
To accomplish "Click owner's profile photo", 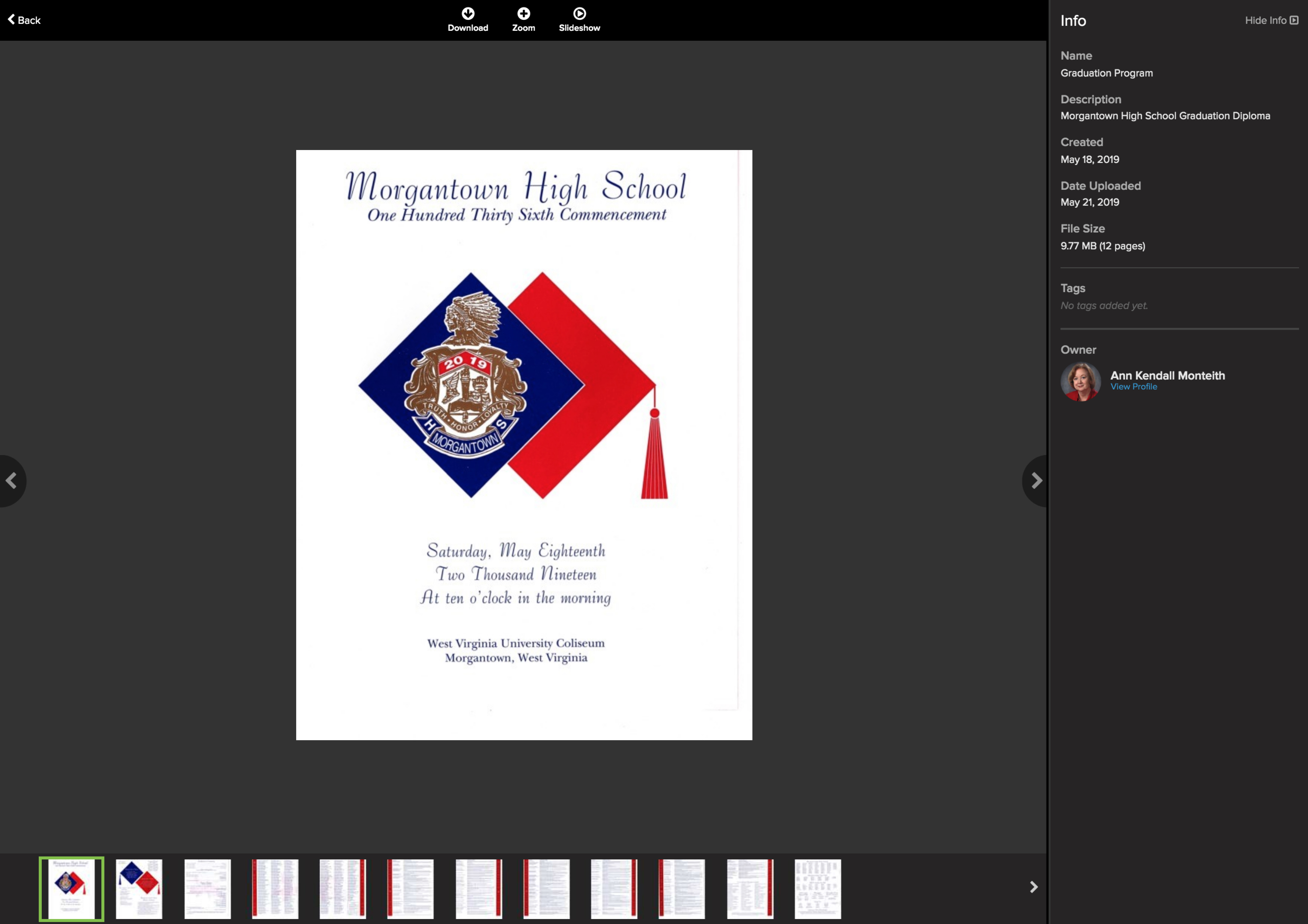I will pos(1080,382).
